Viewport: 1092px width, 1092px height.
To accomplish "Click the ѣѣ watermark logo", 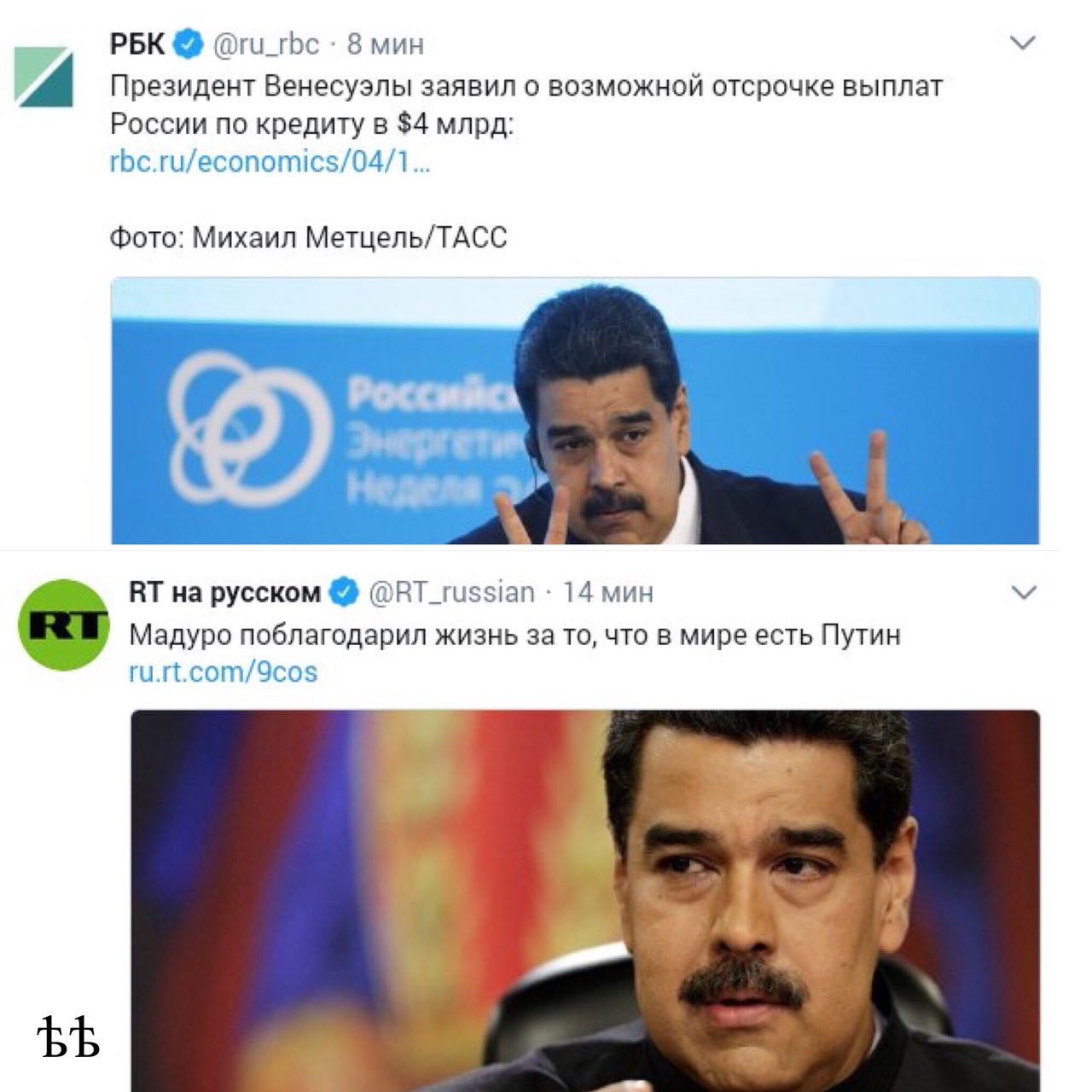I will click(68, 1036).
